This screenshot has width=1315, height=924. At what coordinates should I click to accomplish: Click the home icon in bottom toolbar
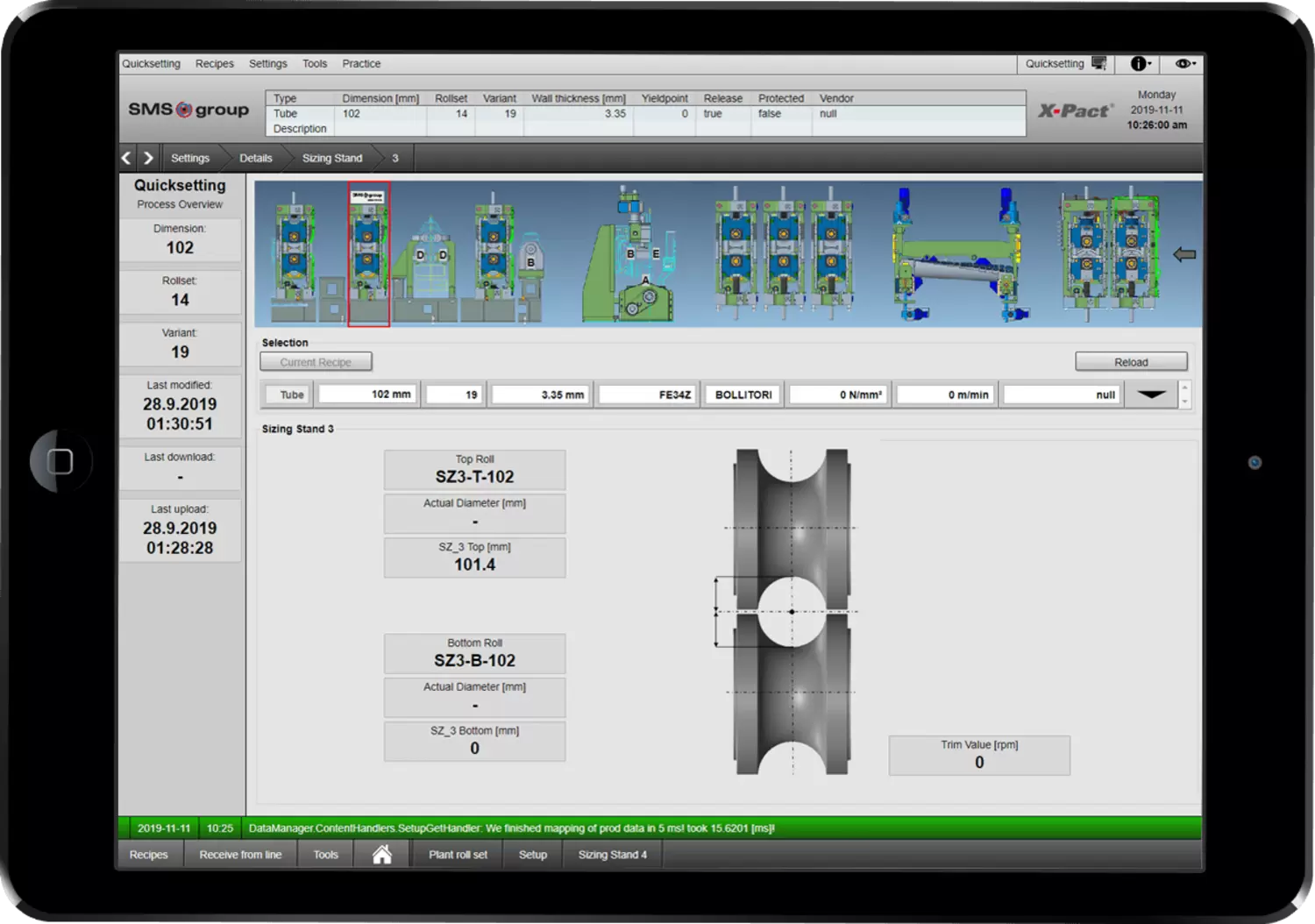[382, 855]
